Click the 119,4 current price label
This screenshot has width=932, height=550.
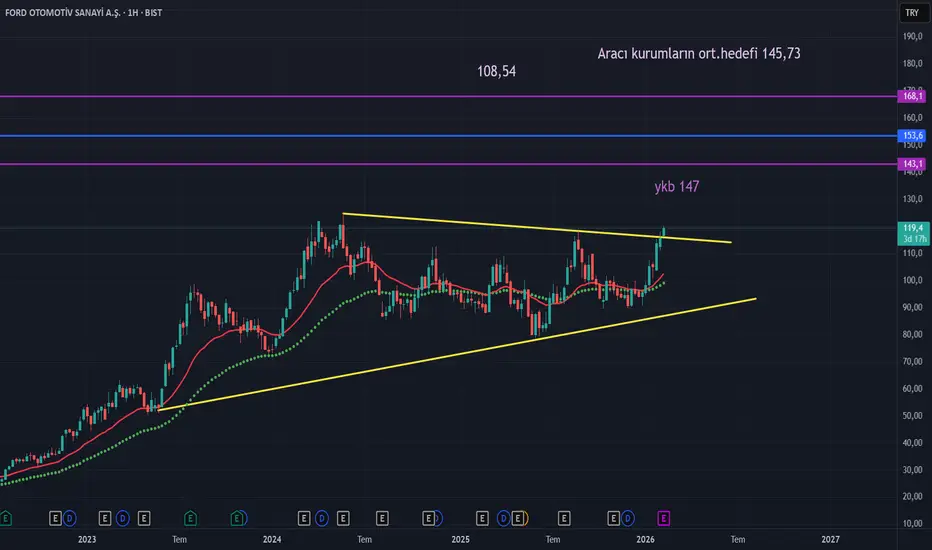tap(911, 228)
